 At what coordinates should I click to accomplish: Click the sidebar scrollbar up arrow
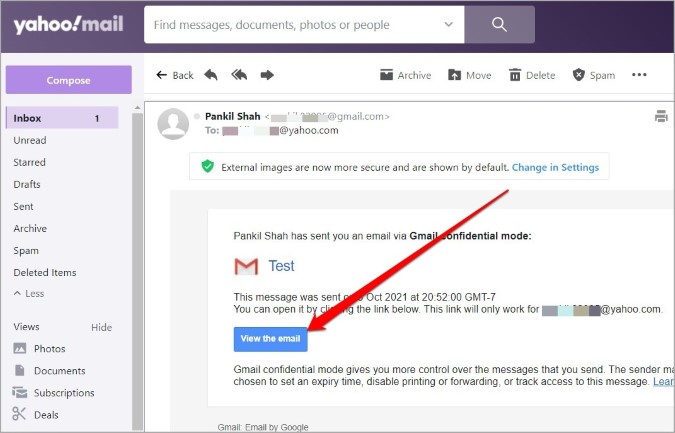pyautogui.click(x=137, y=108)
